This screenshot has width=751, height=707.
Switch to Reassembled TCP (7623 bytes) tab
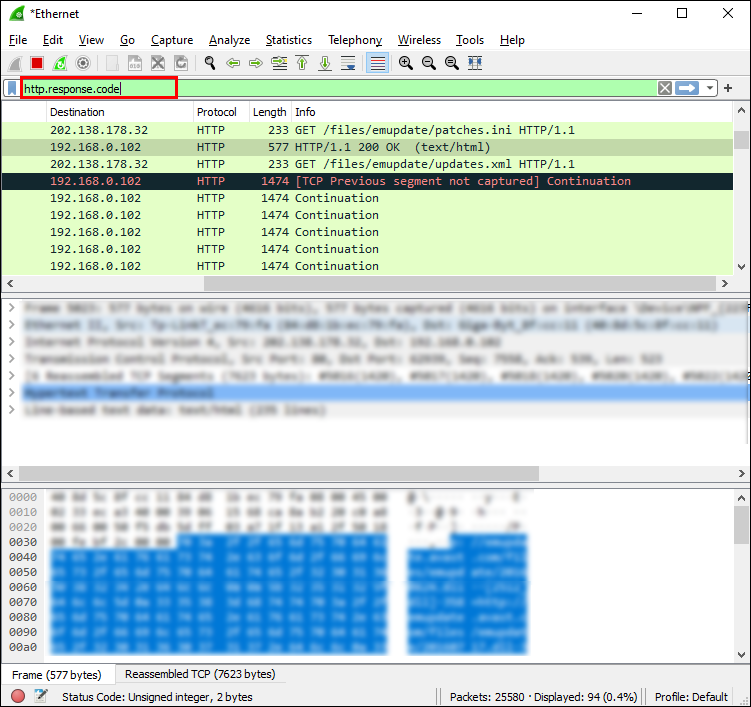(x=200, y=674)
